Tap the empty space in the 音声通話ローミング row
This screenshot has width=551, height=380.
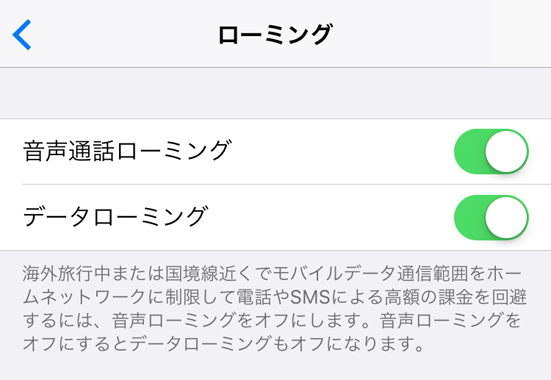point(343,152)
